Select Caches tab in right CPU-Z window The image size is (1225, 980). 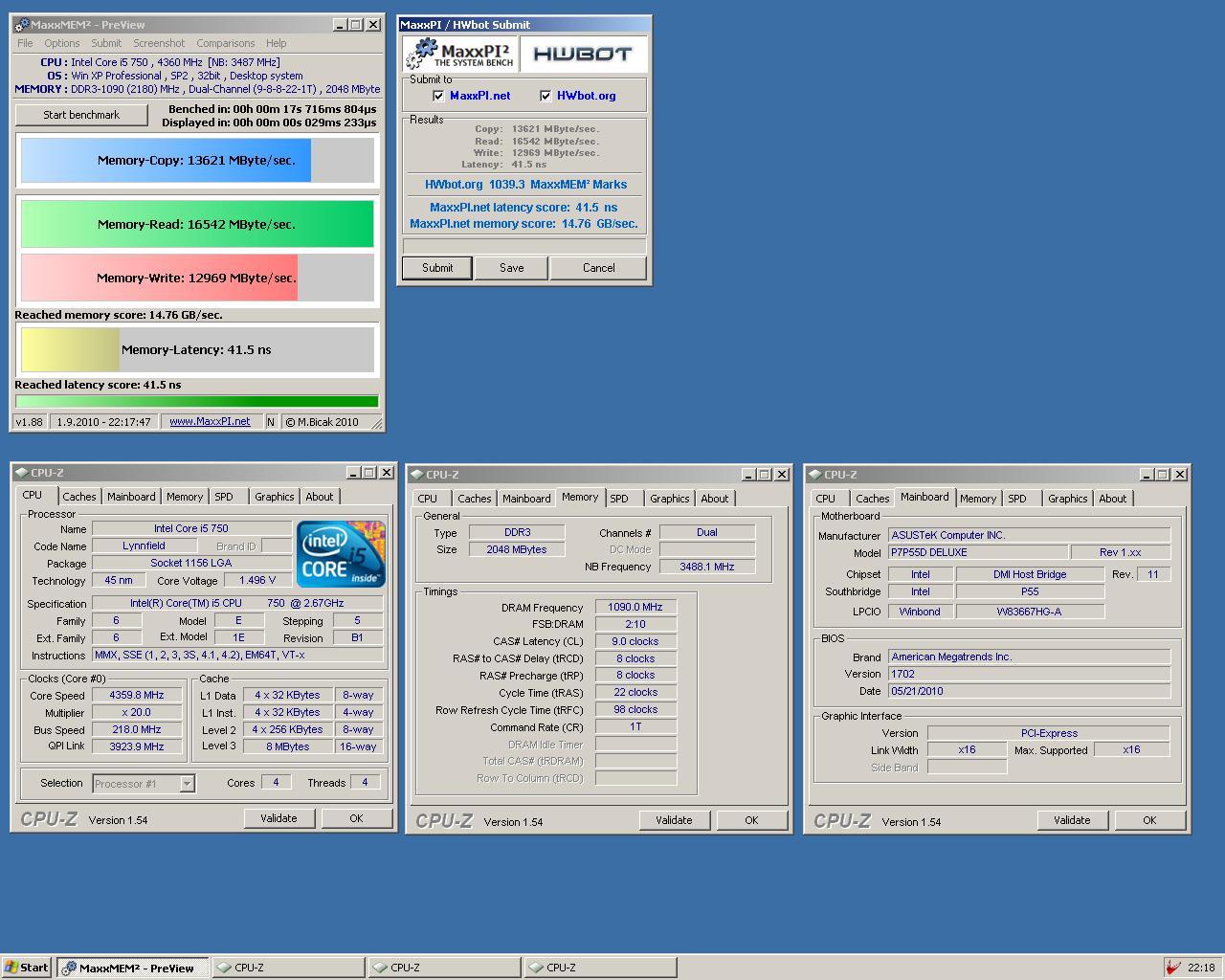873,499
